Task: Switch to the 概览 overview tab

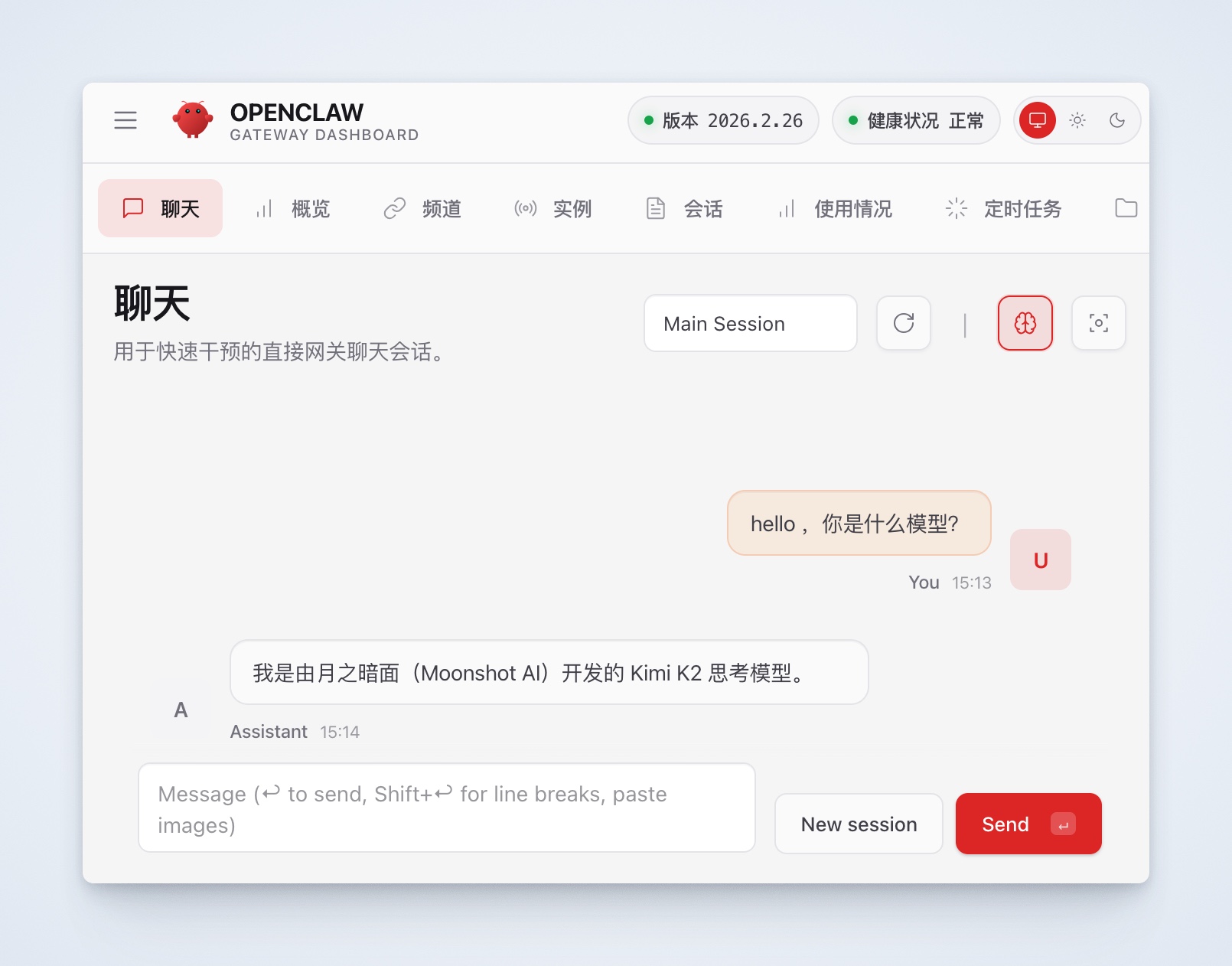Action: 292,208
